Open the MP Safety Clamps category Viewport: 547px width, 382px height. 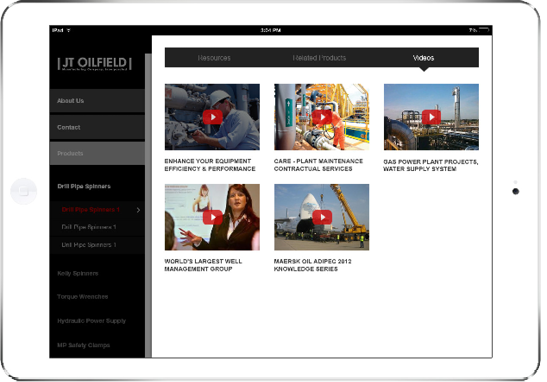click(x=83, y=345)
